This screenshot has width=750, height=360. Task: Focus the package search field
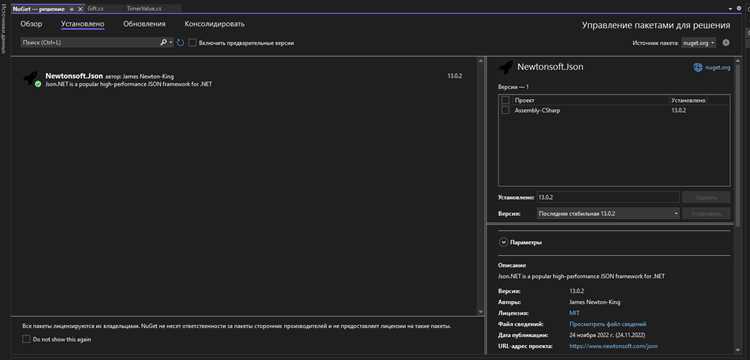(x=90, y=43)
